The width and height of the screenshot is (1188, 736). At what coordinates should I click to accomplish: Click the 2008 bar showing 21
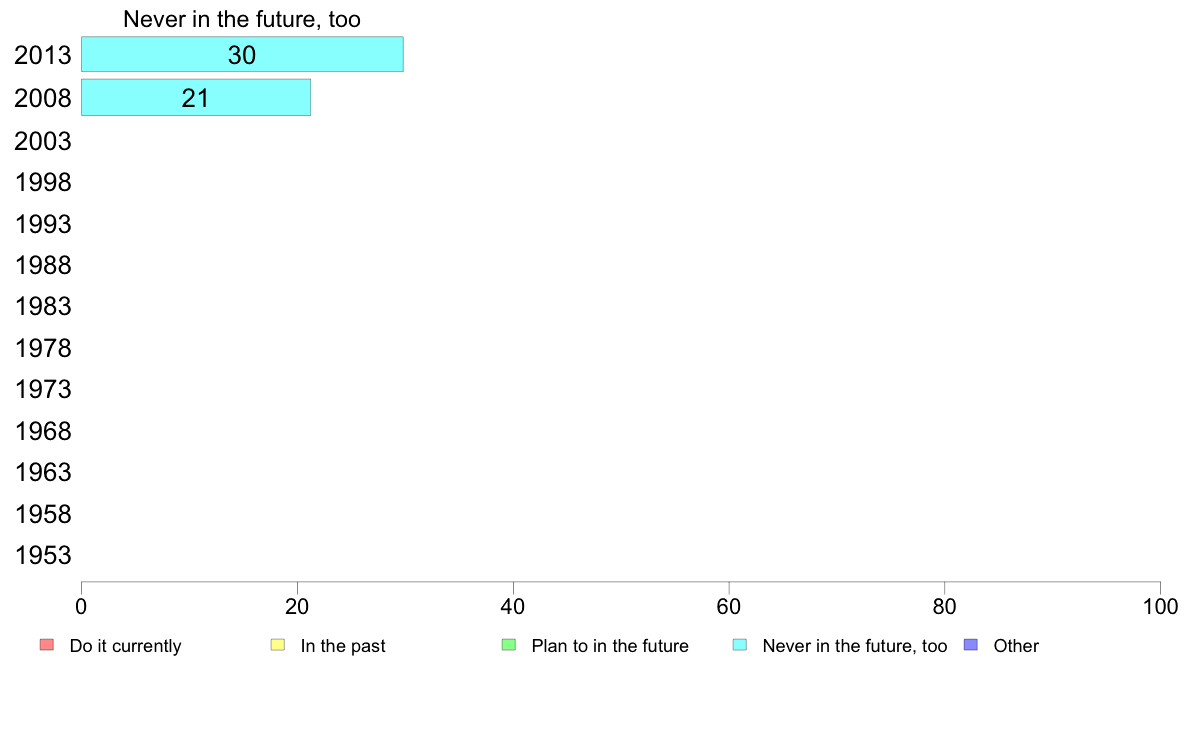195,98
